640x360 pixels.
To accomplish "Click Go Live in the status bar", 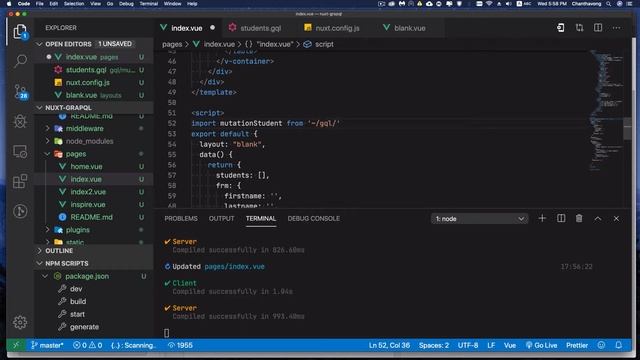I will [x=541, y=345].
